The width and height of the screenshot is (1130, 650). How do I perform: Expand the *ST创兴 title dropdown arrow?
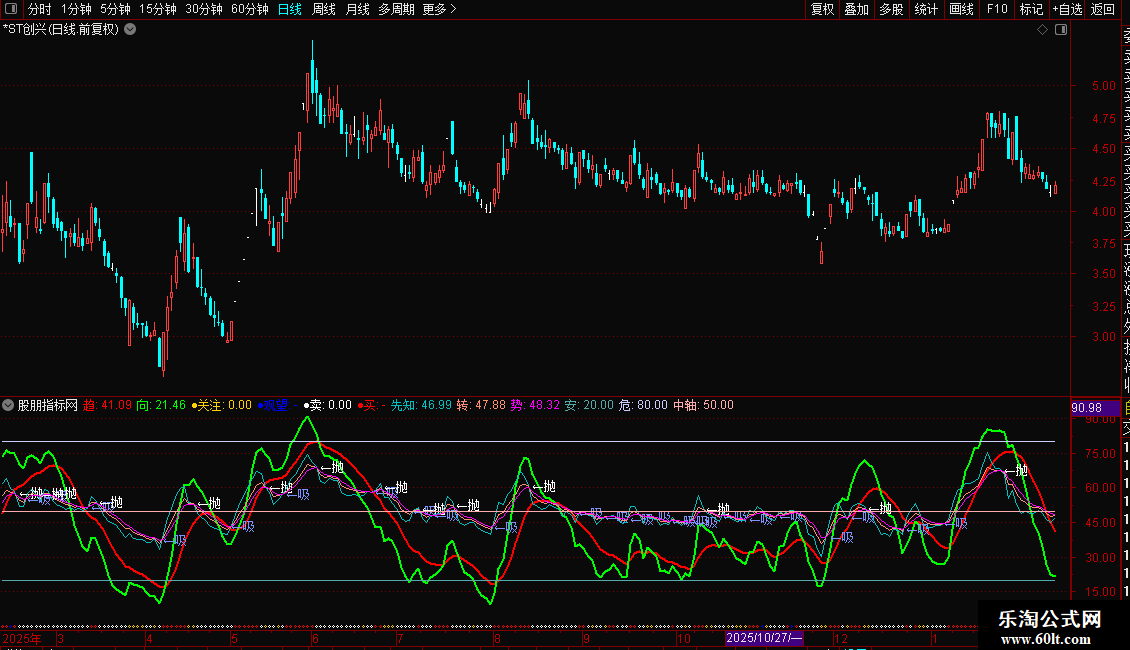tap(130, 29)
